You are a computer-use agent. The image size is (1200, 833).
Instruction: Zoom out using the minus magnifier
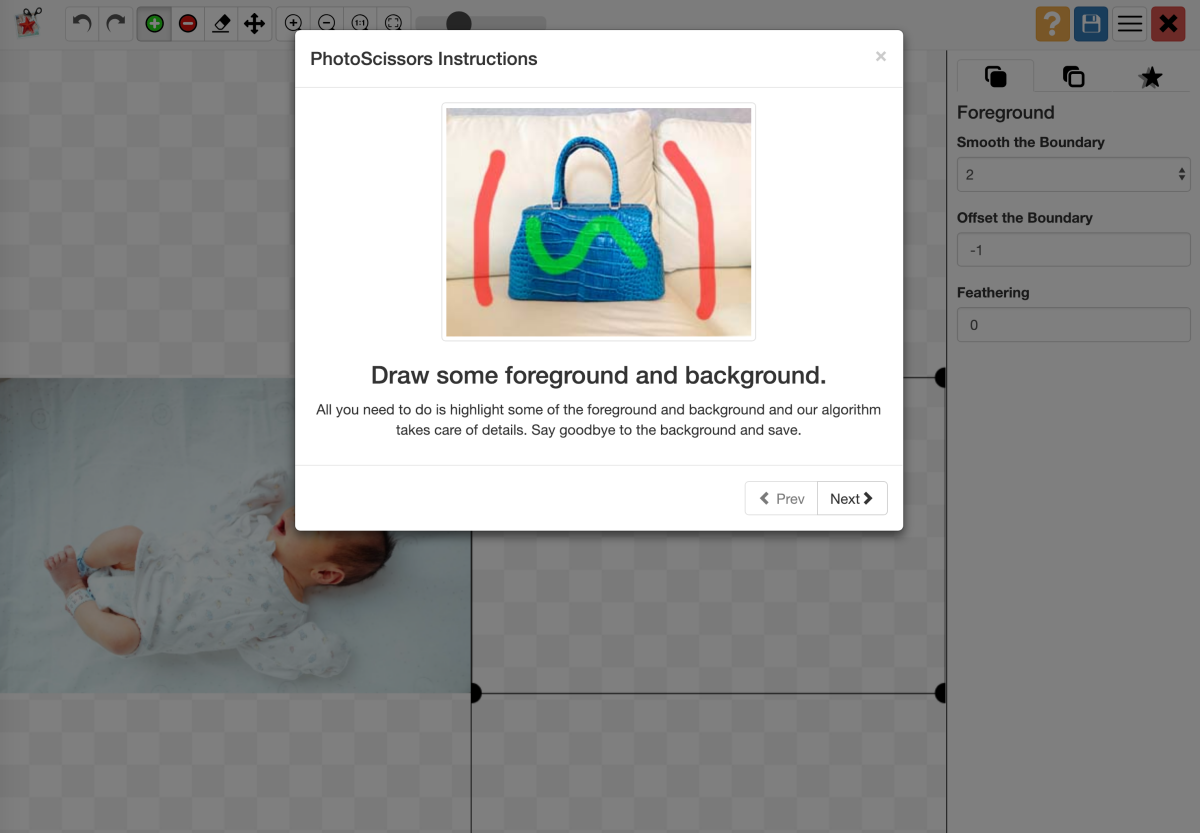click(x=327, y=23)
